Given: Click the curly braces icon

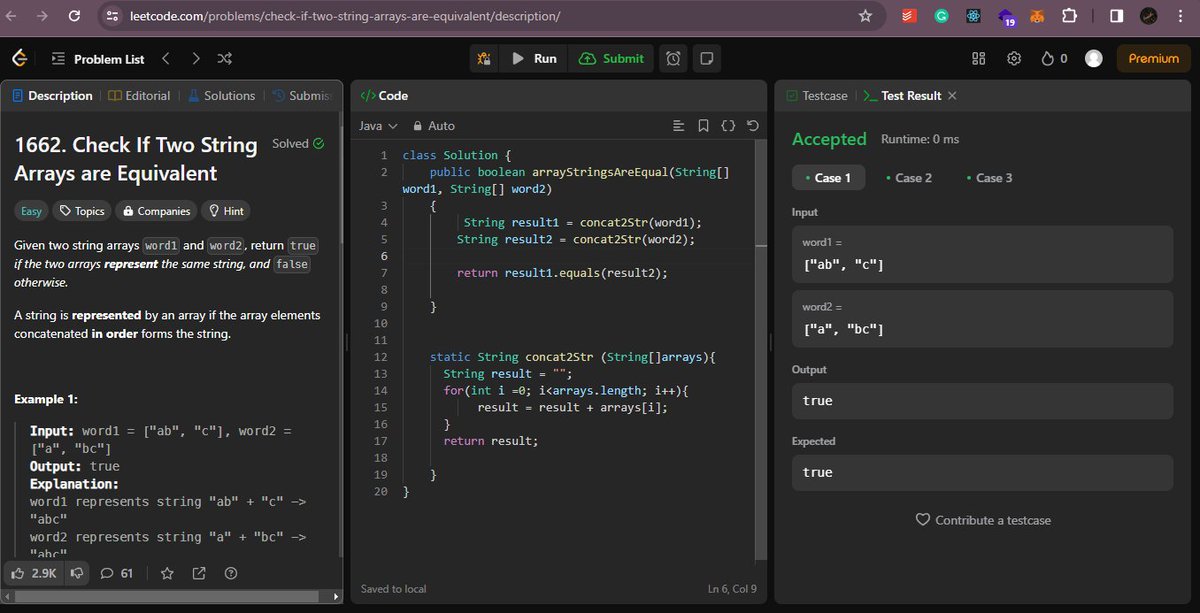Looking at the screenshot, I should pyautogui.click(x=728, y=126).
